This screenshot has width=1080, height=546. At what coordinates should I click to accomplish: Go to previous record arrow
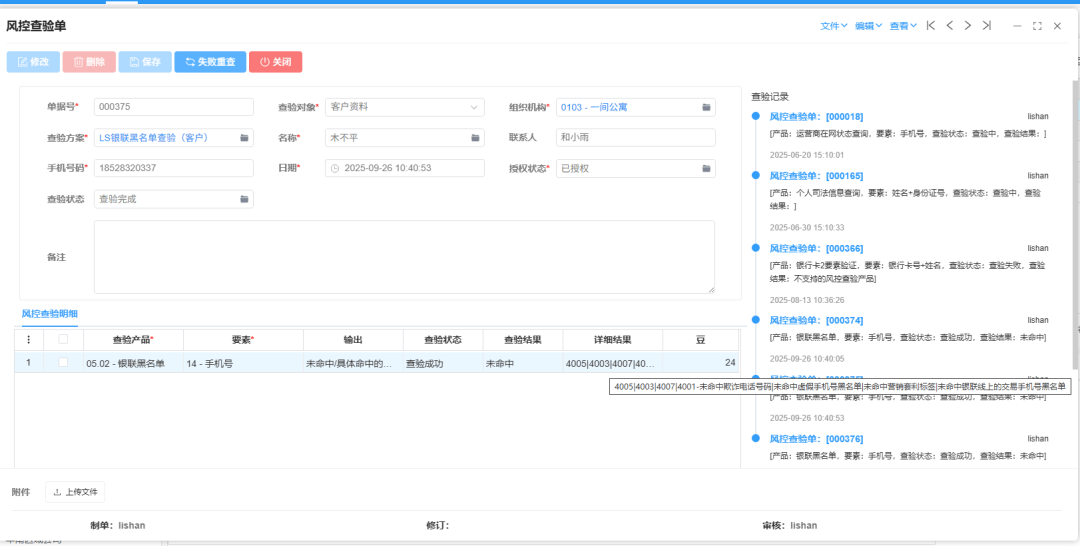coord(949,25)
